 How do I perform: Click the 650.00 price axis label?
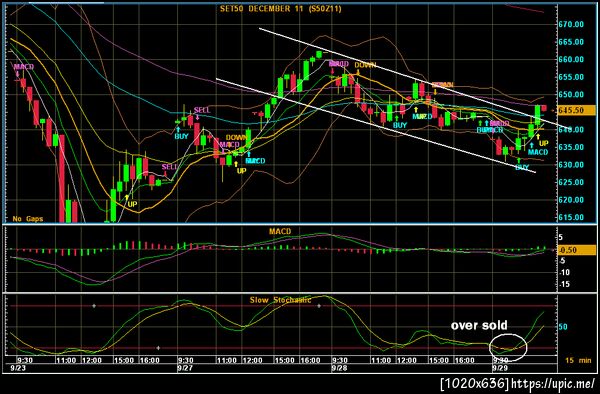click(571, 94)
